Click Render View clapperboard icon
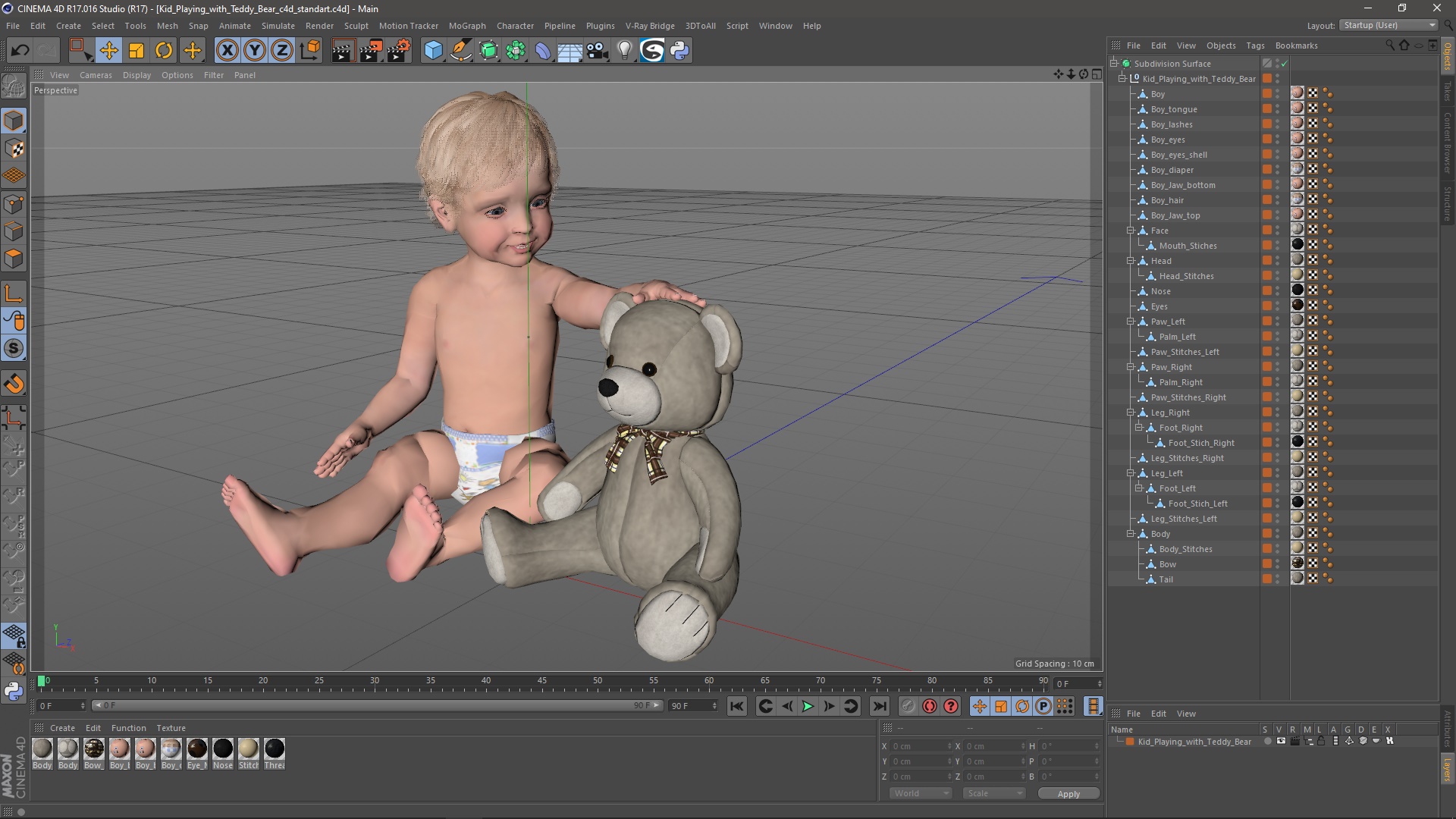Image resolution: width=1456 pixels, height=819 pixels. pos(343,51)
